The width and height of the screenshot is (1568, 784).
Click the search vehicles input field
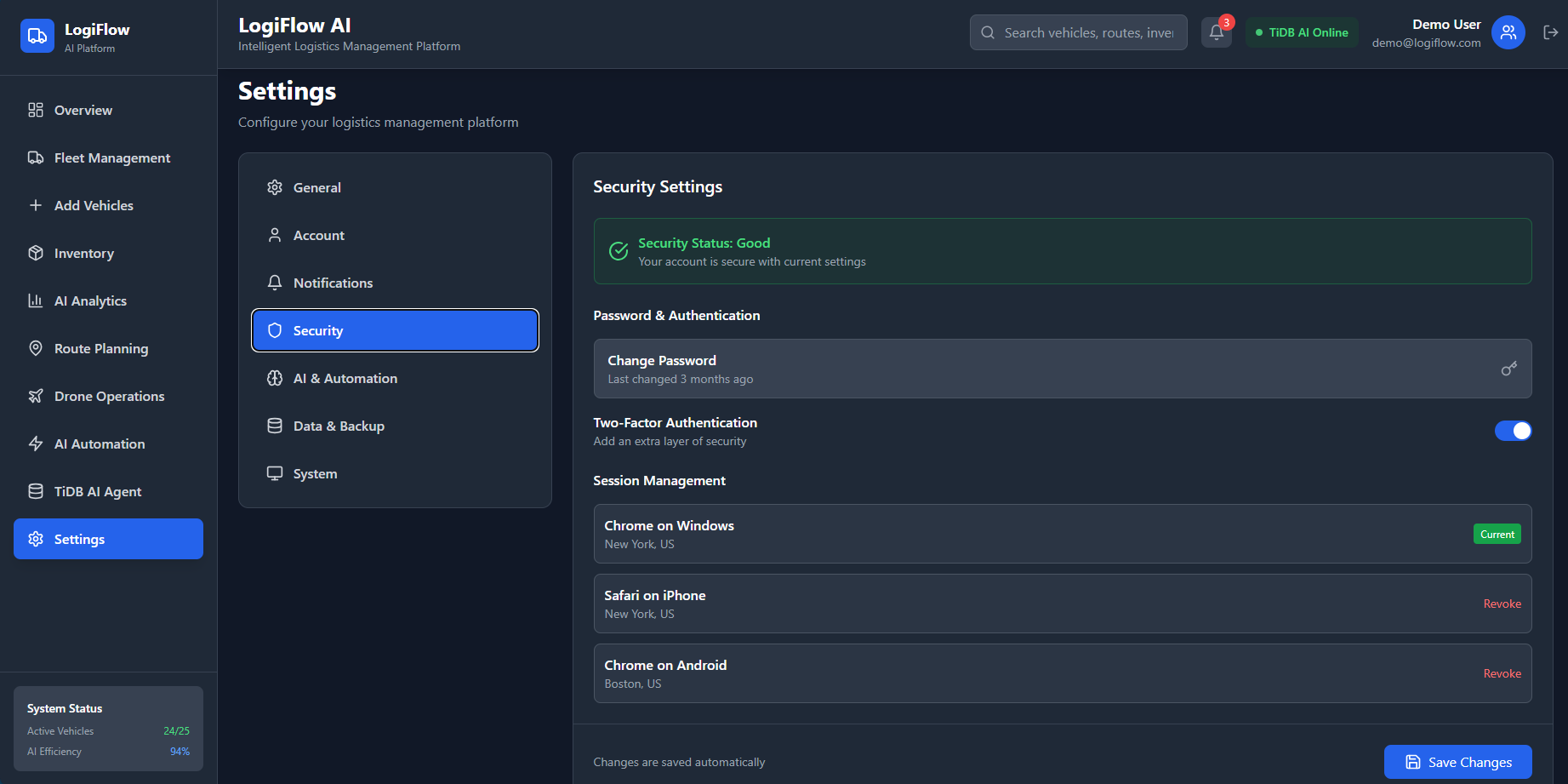coord(1088,32)
